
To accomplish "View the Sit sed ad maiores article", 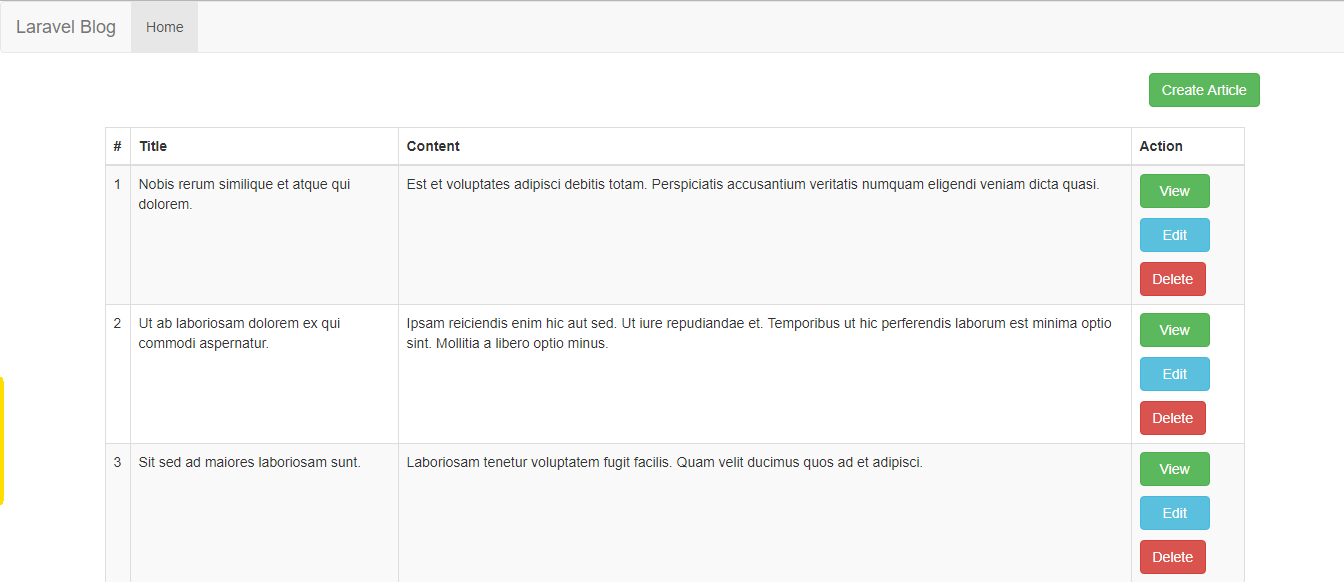I will tap(1174, 469).
